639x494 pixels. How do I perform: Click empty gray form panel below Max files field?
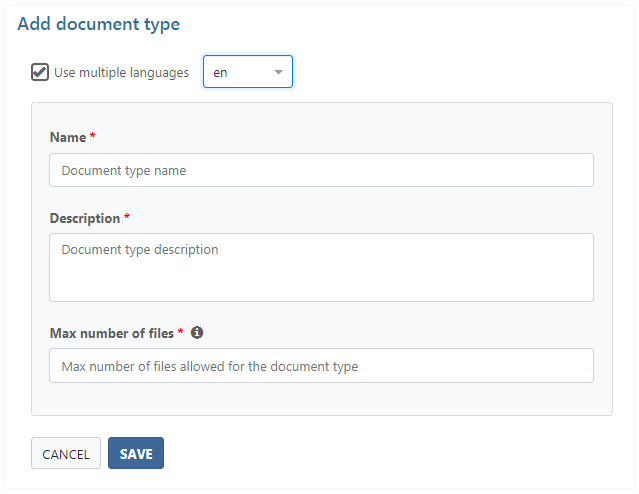321,399
